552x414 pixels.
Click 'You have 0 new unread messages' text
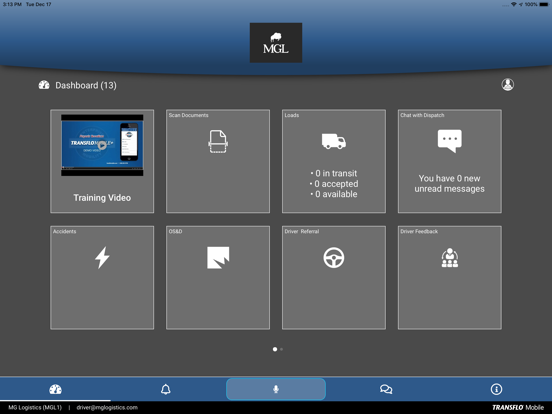(450, 183)
